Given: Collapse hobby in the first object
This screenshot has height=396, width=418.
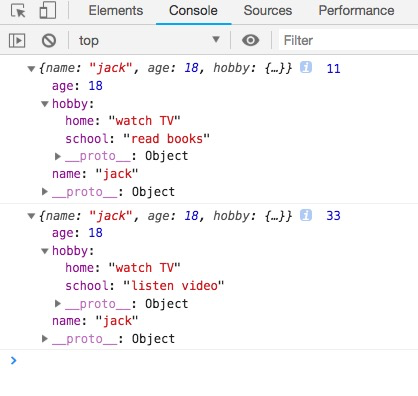Looking at the screenshot, I should point(45,104).
